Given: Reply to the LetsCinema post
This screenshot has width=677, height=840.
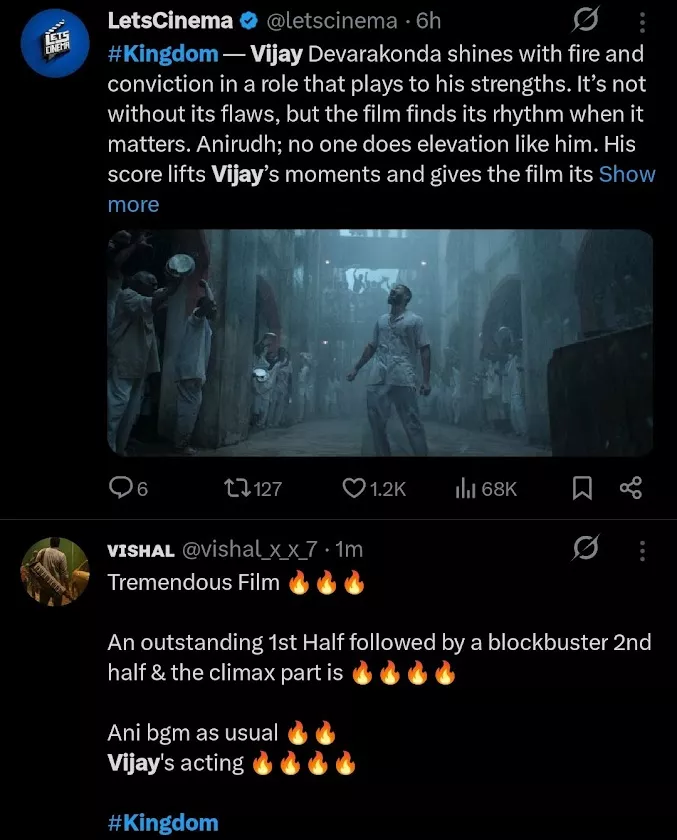Looking at the screenshot, I should [121, 488].
